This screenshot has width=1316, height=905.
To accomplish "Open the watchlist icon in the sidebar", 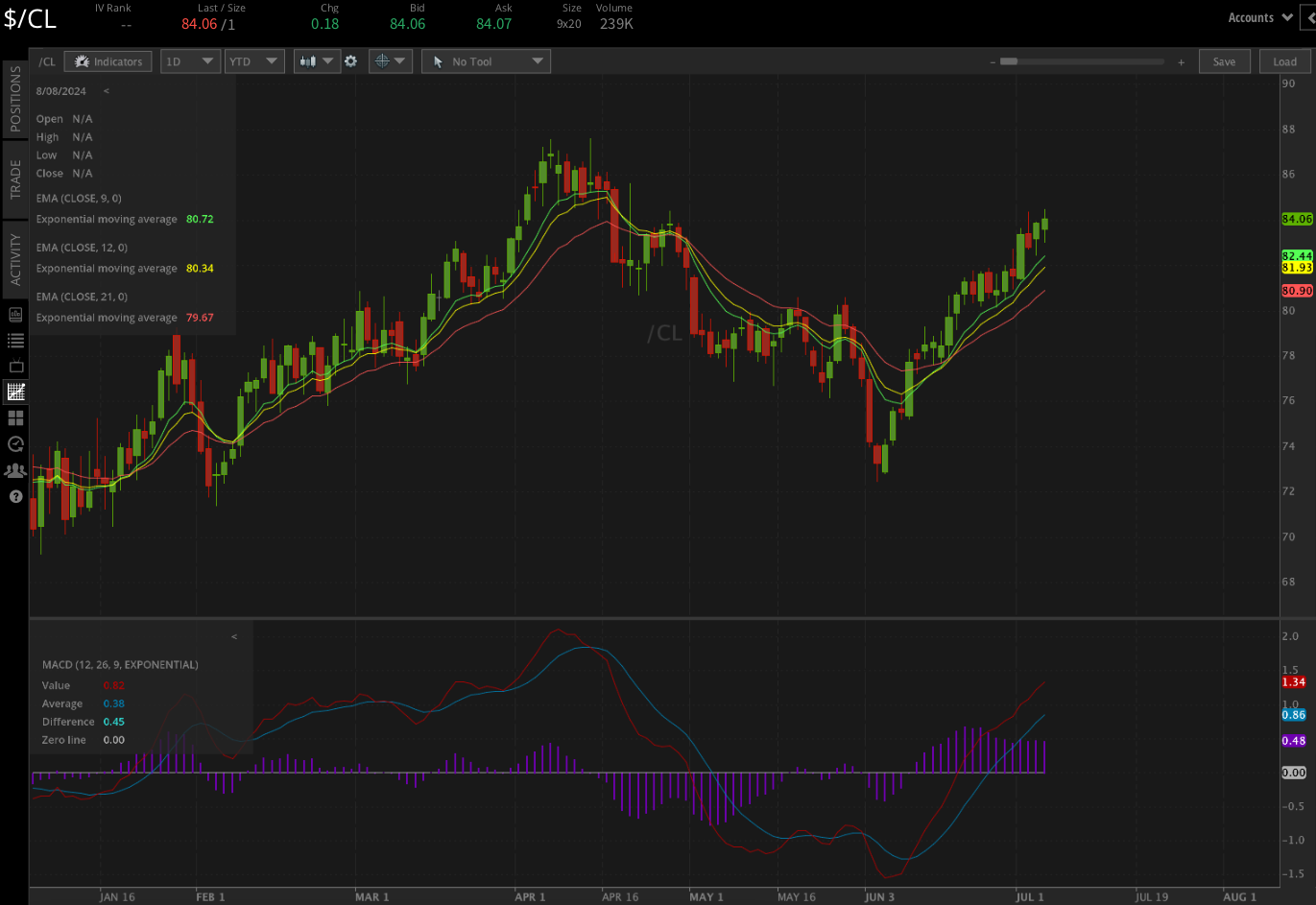I will pos(14,339).
